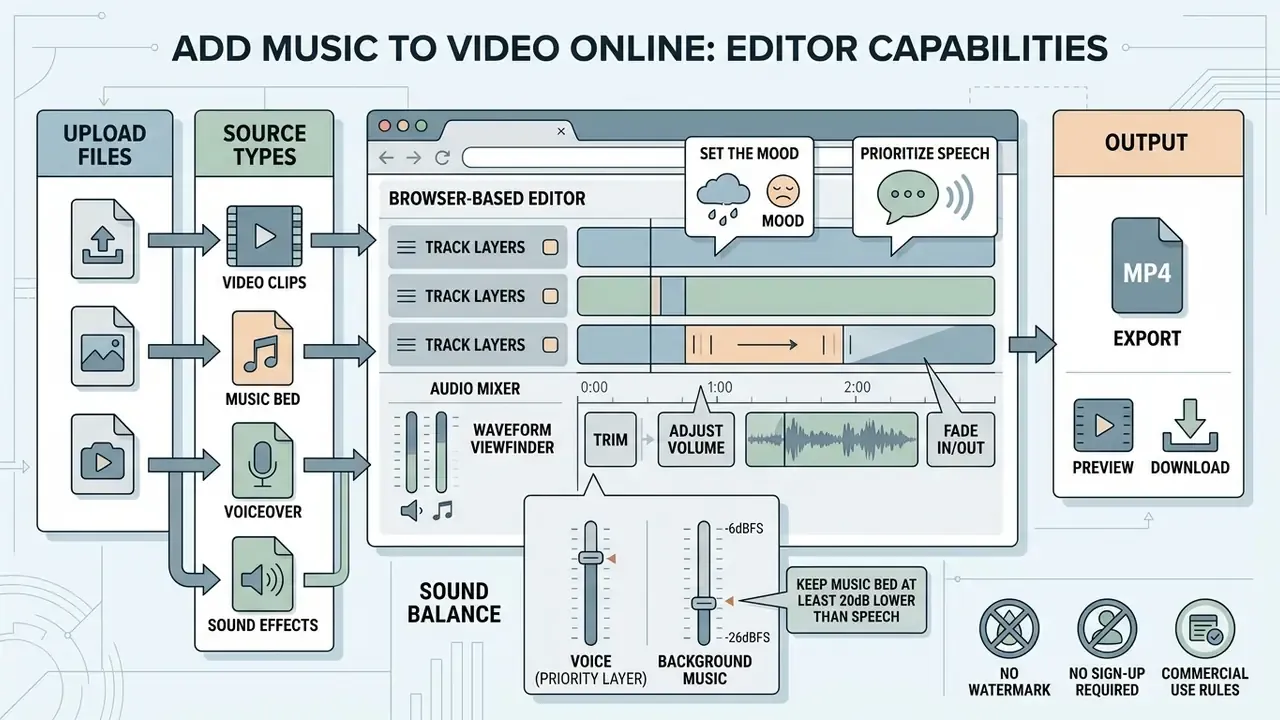Click the Fade In/Out button

(x=961, y=439)
